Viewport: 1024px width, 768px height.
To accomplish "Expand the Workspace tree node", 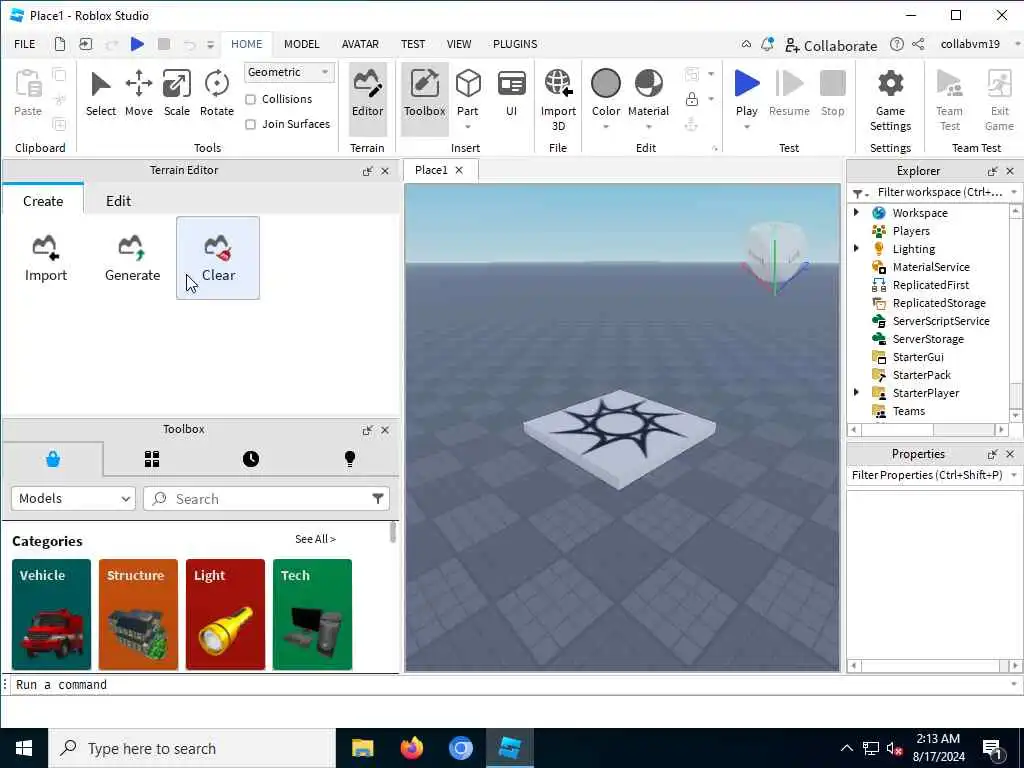I will [856, 212].
